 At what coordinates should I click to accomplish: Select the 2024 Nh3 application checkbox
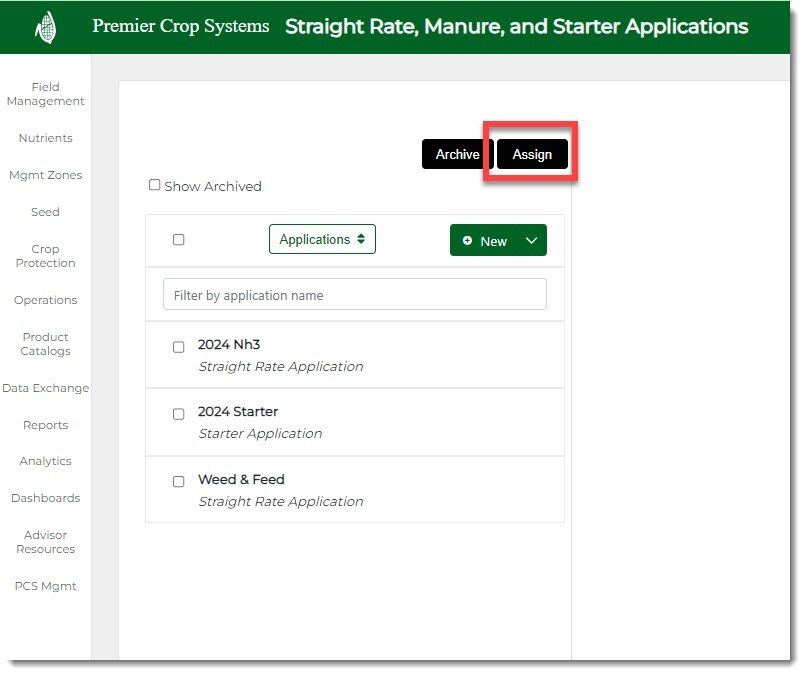pyautogui.click(x=179, y=347)
